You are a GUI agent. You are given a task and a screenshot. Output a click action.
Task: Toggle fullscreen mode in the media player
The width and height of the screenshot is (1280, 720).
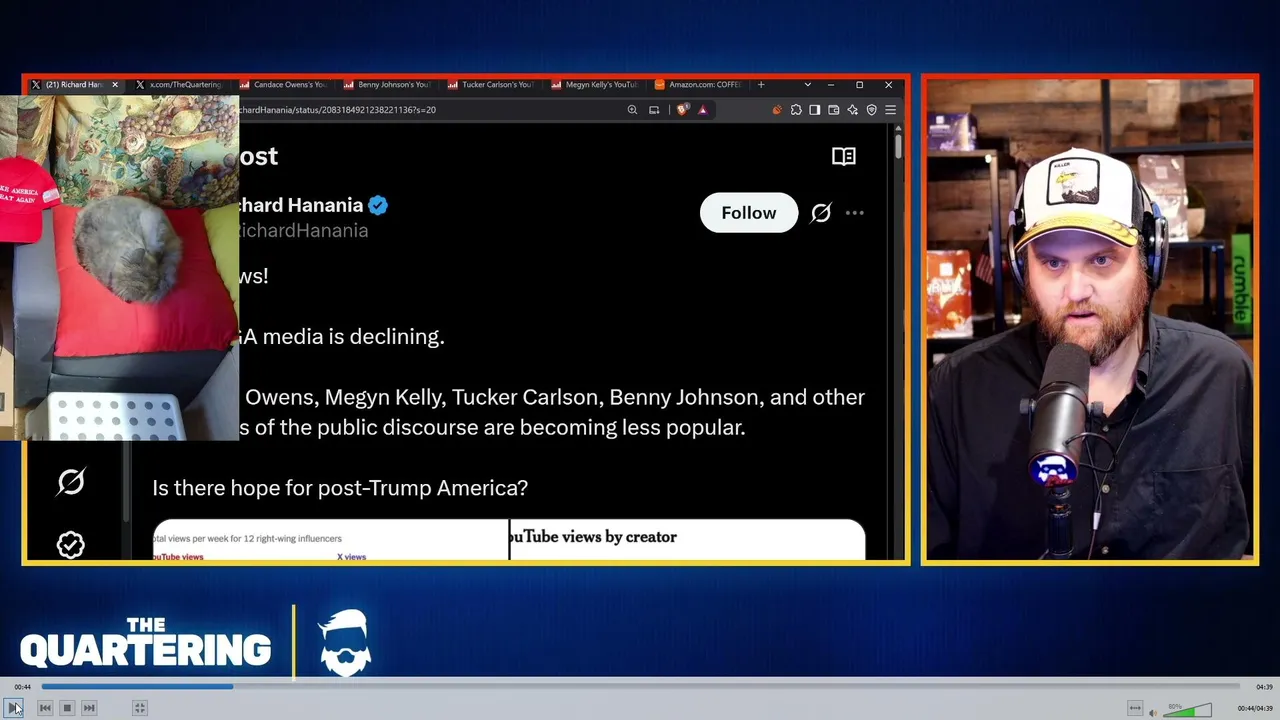point(140,708)
